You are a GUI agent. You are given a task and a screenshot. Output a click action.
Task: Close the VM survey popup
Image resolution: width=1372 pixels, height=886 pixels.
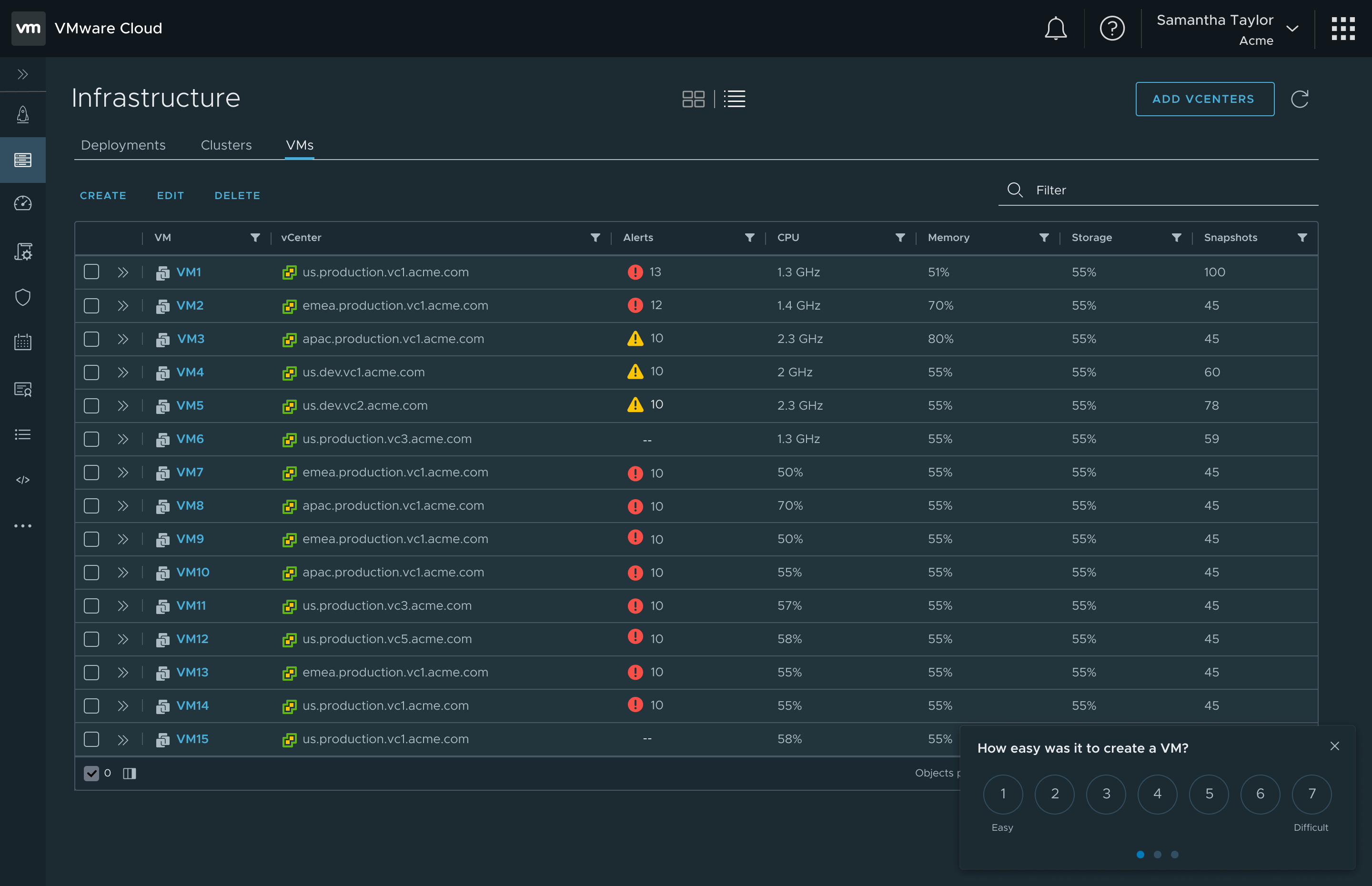point(1335,746)
